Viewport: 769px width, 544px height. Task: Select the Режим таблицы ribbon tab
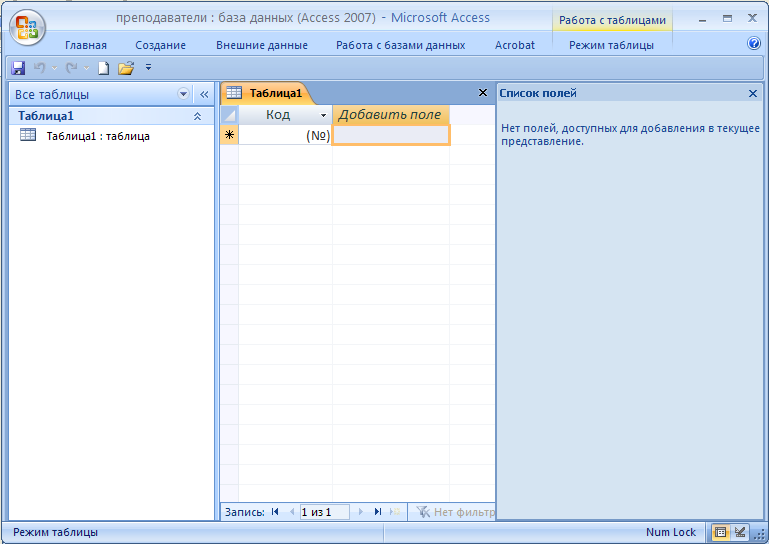[611, 45]
